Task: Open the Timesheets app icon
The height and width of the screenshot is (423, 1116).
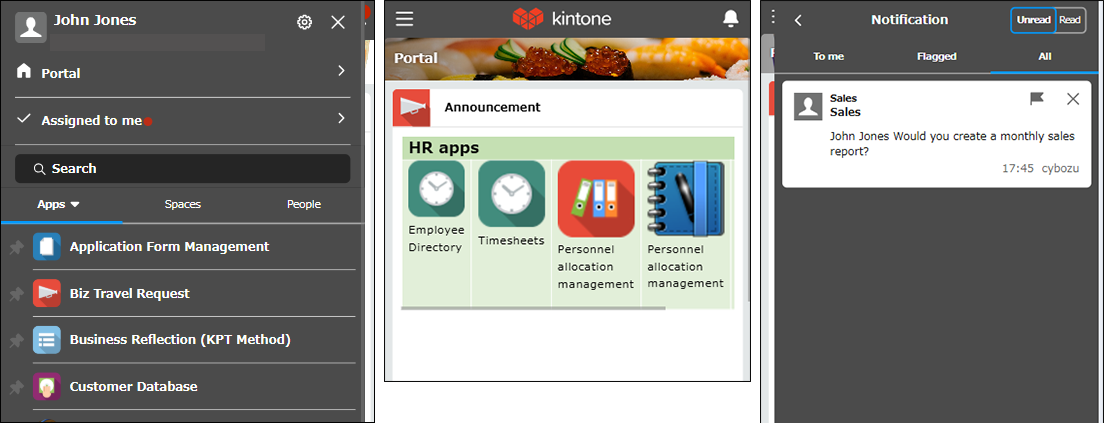Action: coord(511,189)
